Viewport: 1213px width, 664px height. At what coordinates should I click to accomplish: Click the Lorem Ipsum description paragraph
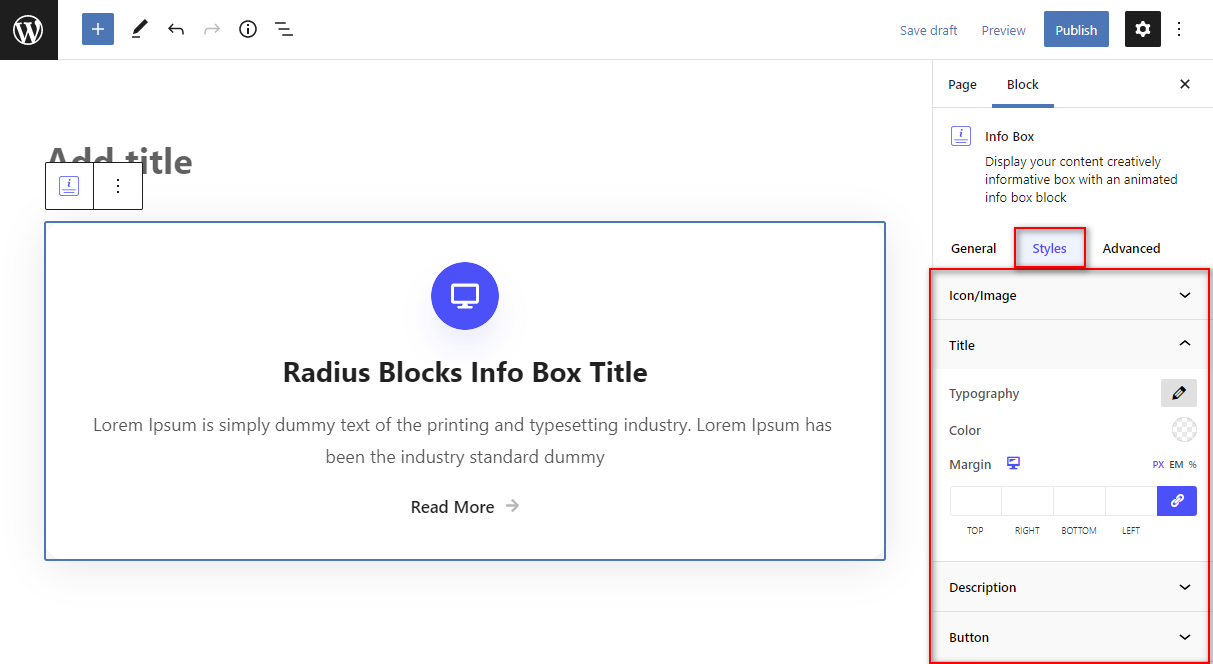463,441
